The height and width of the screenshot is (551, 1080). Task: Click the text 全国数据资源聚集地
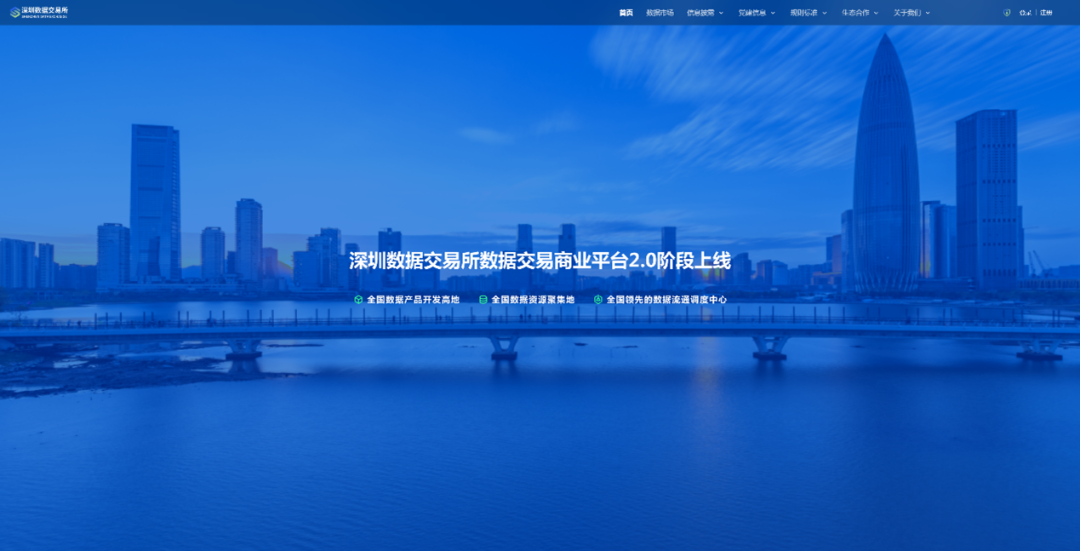click(x=532, y=300)
